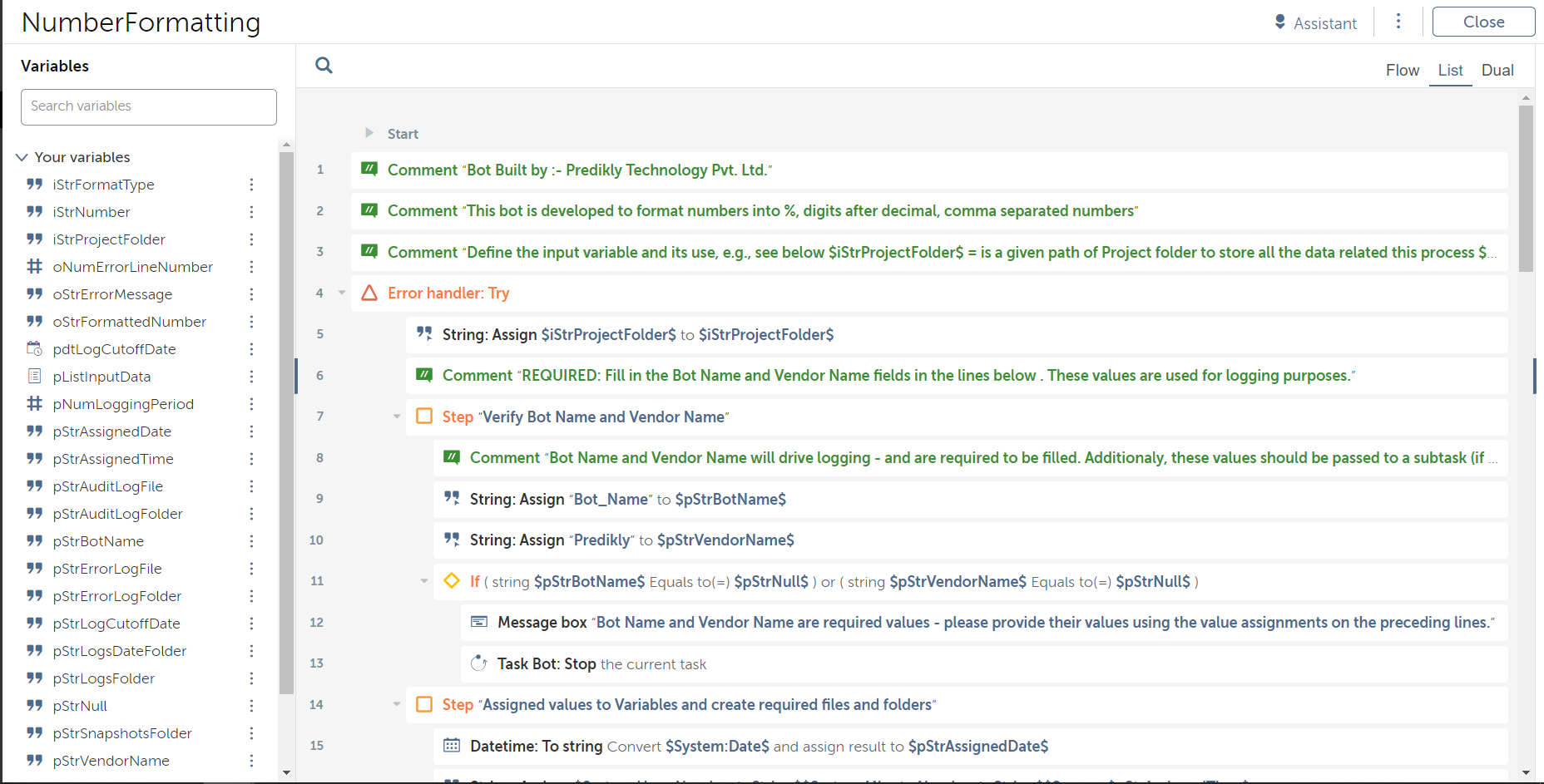Click the green comment icon on line 1
This screenshot has height=784, width=1544.
(x=369, y=170)
